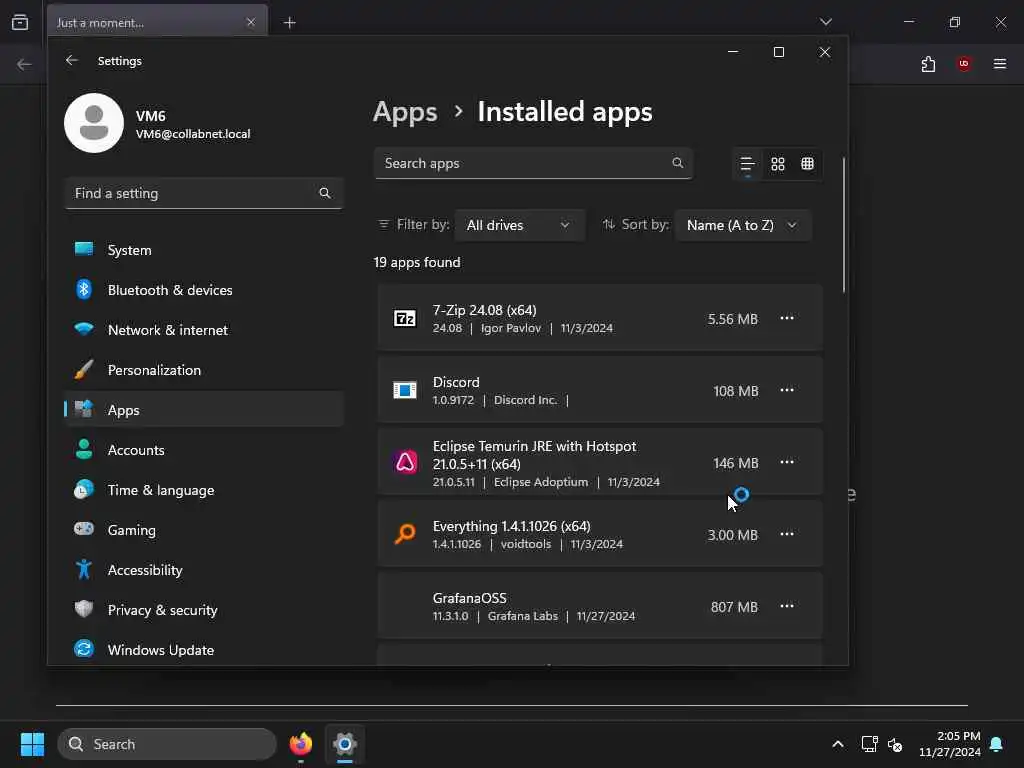The image size is (1024, 768).
Task: Open Personalization settings
Action: point(204,370)
